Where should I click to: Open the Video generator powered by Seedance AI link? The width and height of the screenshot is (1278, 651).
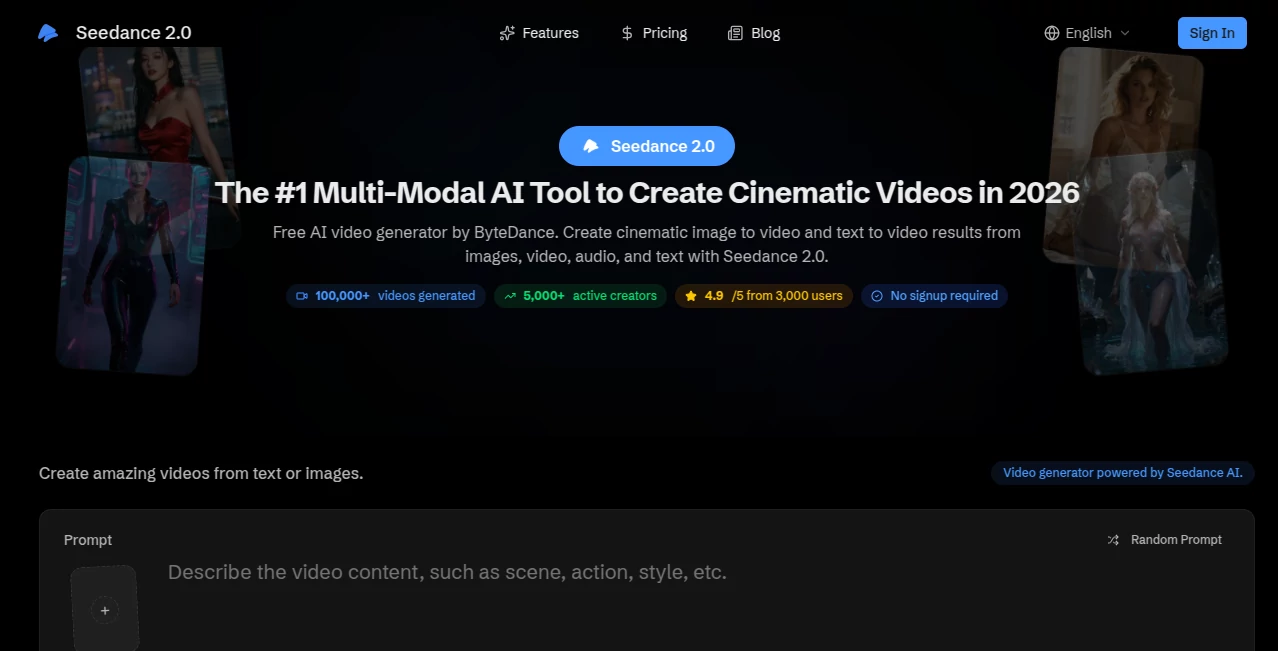pos(1121,472)
